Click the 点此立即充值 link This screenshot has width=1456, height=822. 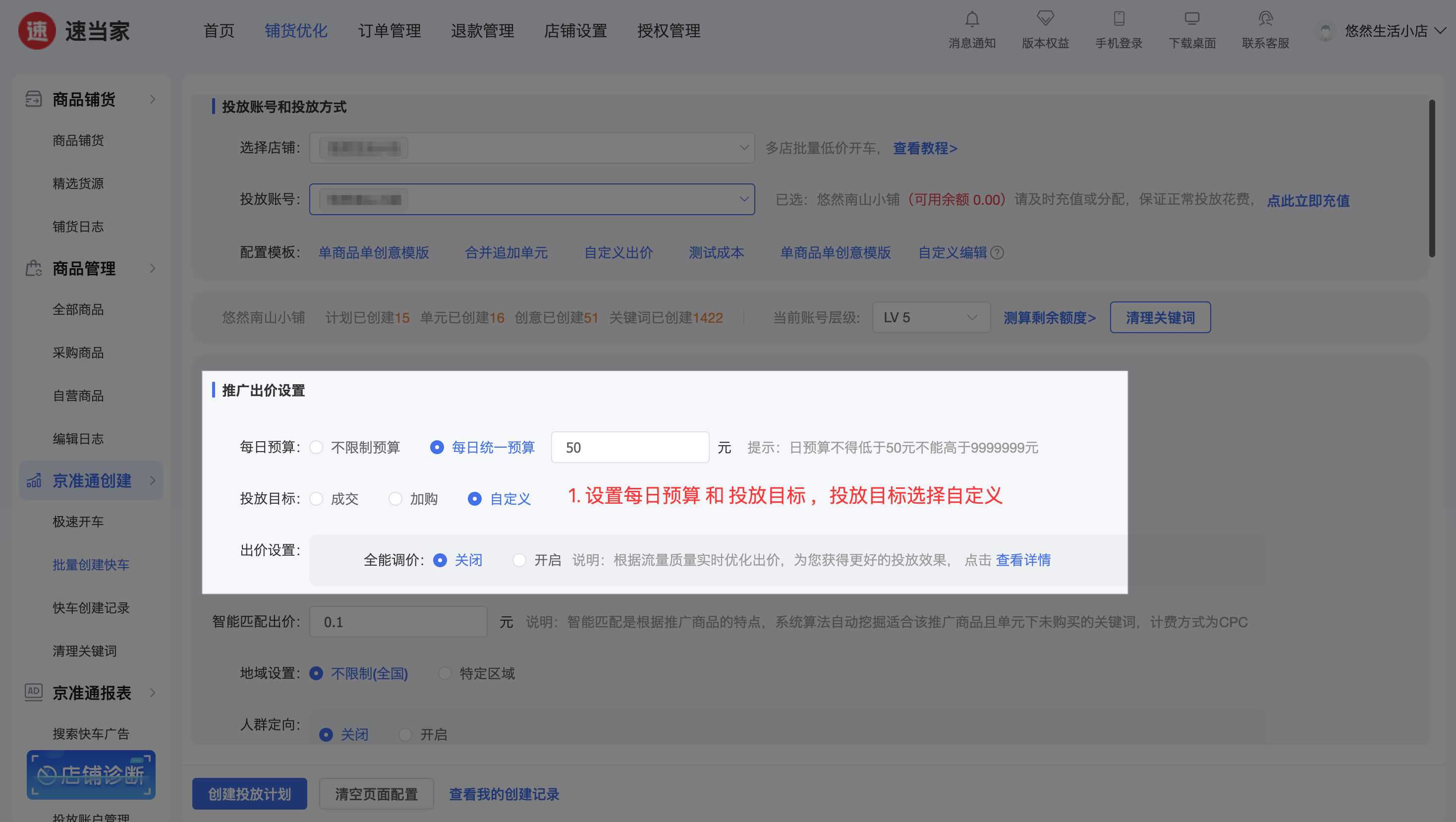pos(1308,200)
